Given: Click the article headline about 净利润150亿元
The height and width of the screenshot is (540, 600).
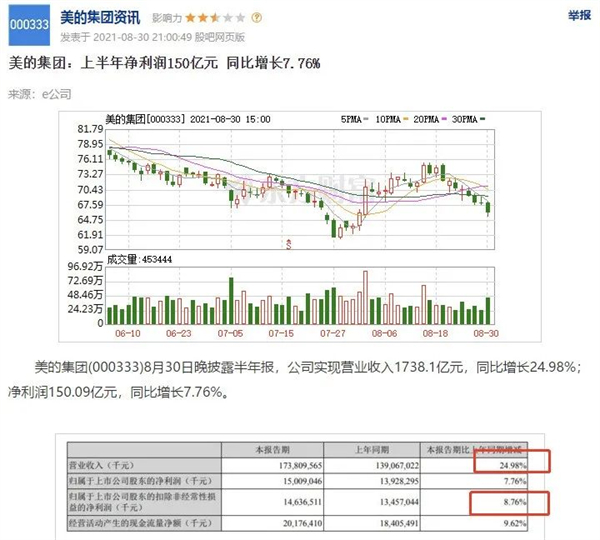Looking at the screenshot, I should tap(164, 64).
